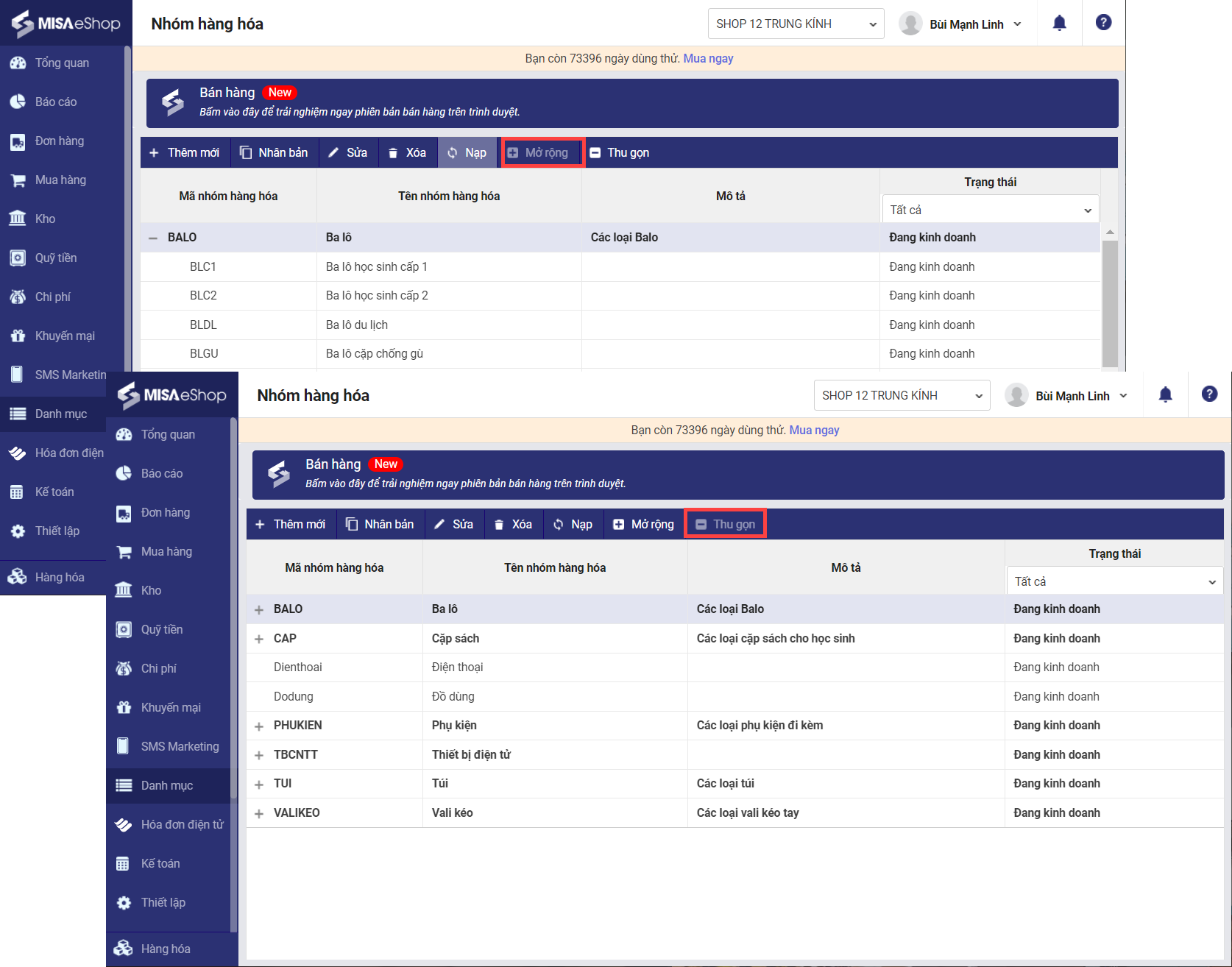Click Thu gọn collapse-all button in upper window

tap(620, 152)
